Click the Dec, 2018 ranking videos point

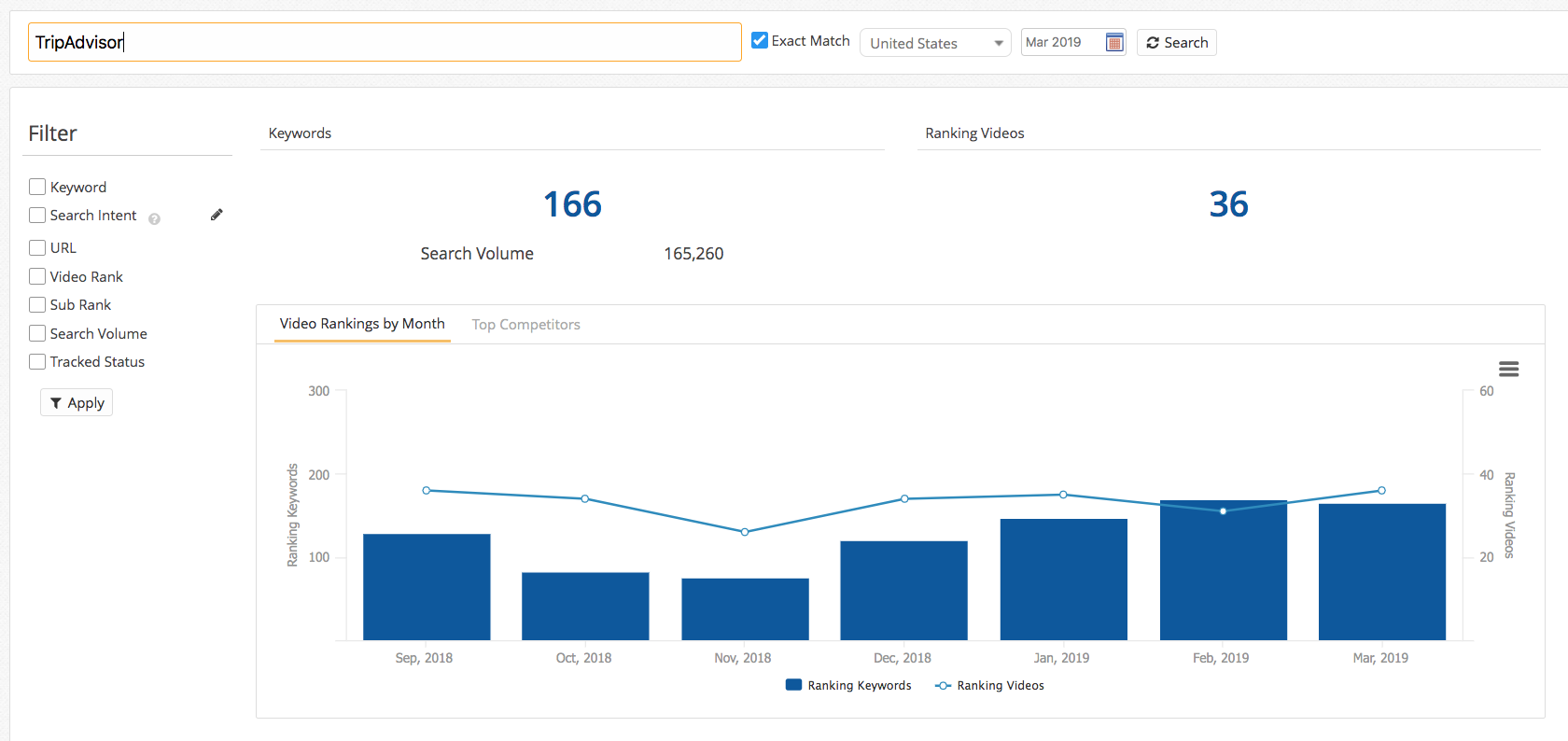pyautogui.click(x=904, y=498)
